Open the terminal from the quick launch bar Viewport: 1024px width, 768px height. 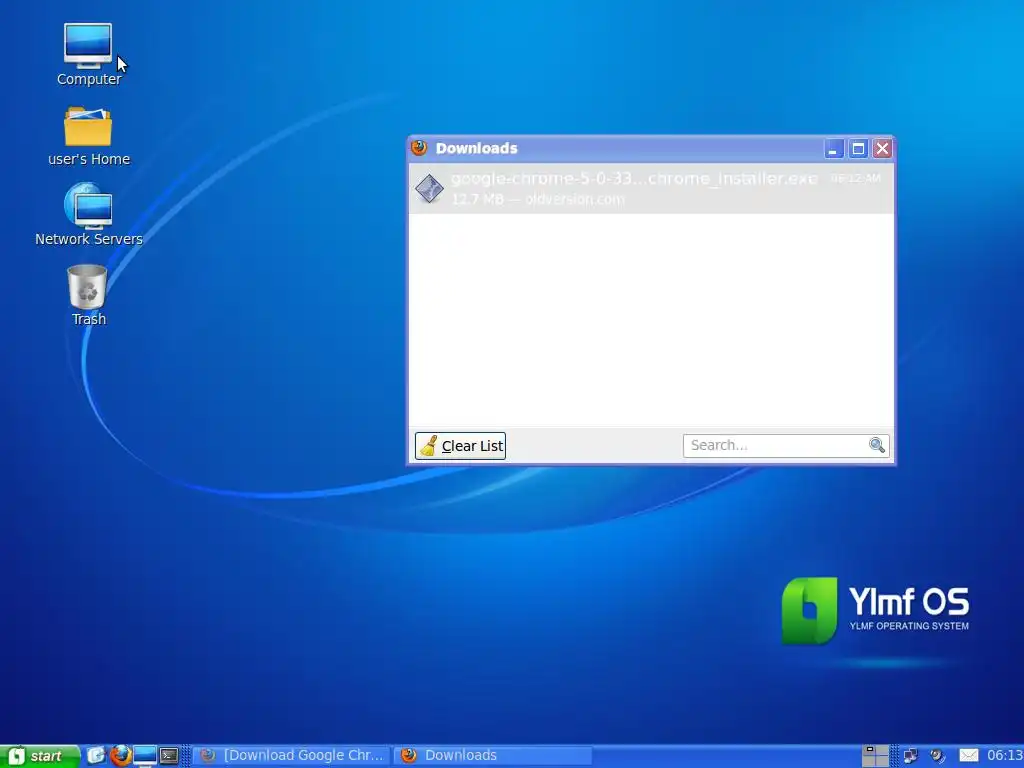point(169,756)
